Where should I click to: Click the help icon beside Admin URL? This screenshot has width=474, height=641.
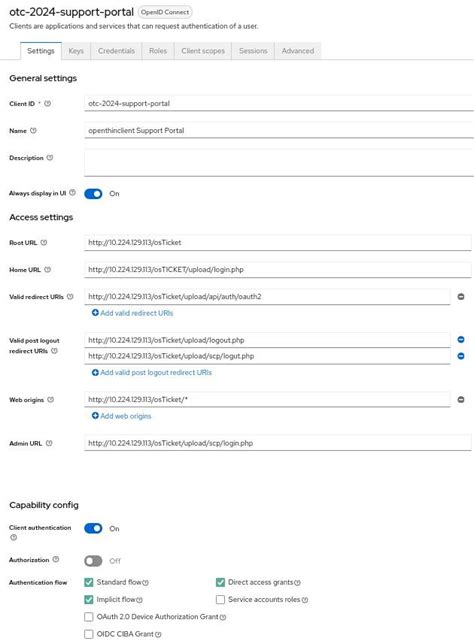point(49,443)
